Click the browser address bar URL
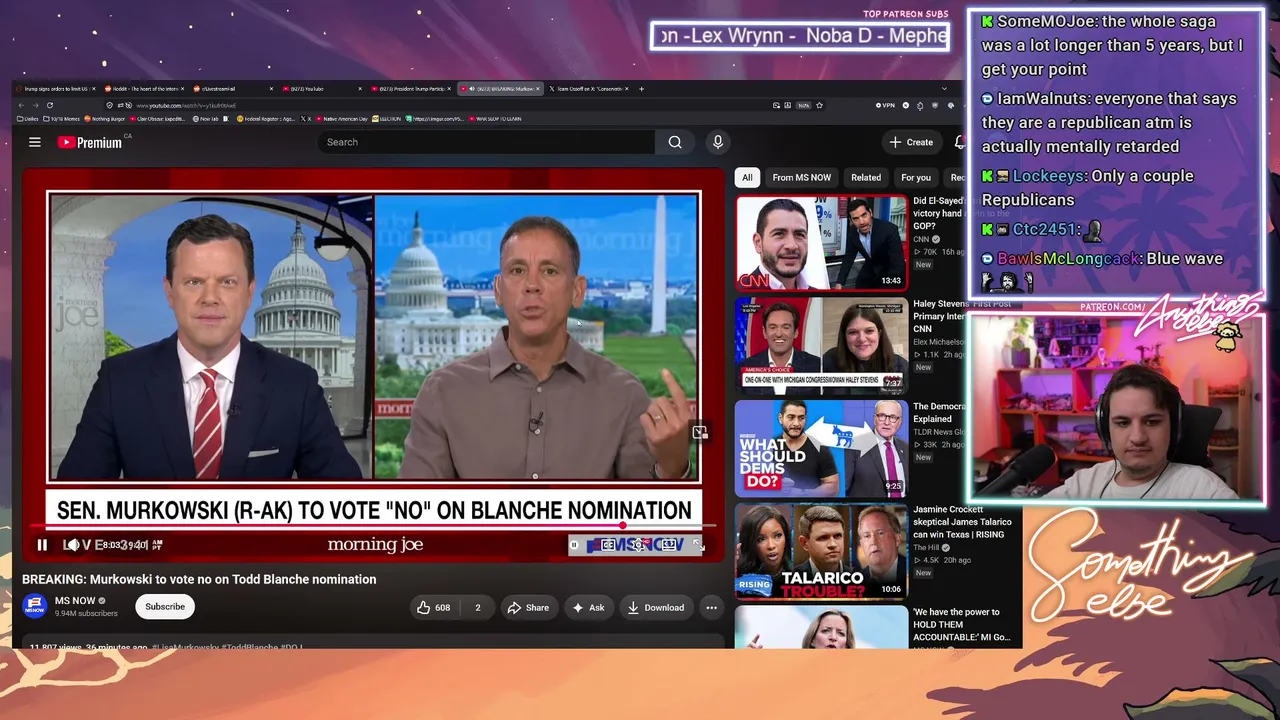The height and width of the screenshot is (720, 1280). 186,105
